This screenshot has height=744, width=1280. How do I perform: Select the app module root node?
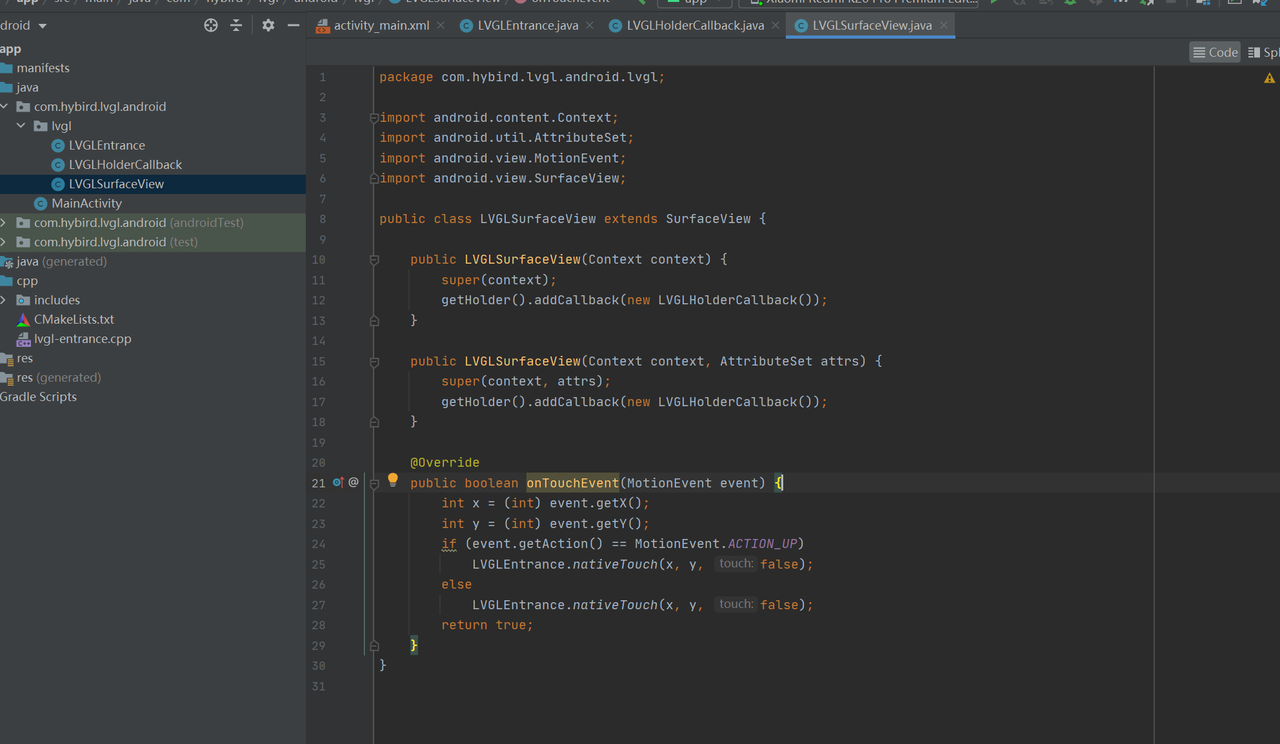11,49
